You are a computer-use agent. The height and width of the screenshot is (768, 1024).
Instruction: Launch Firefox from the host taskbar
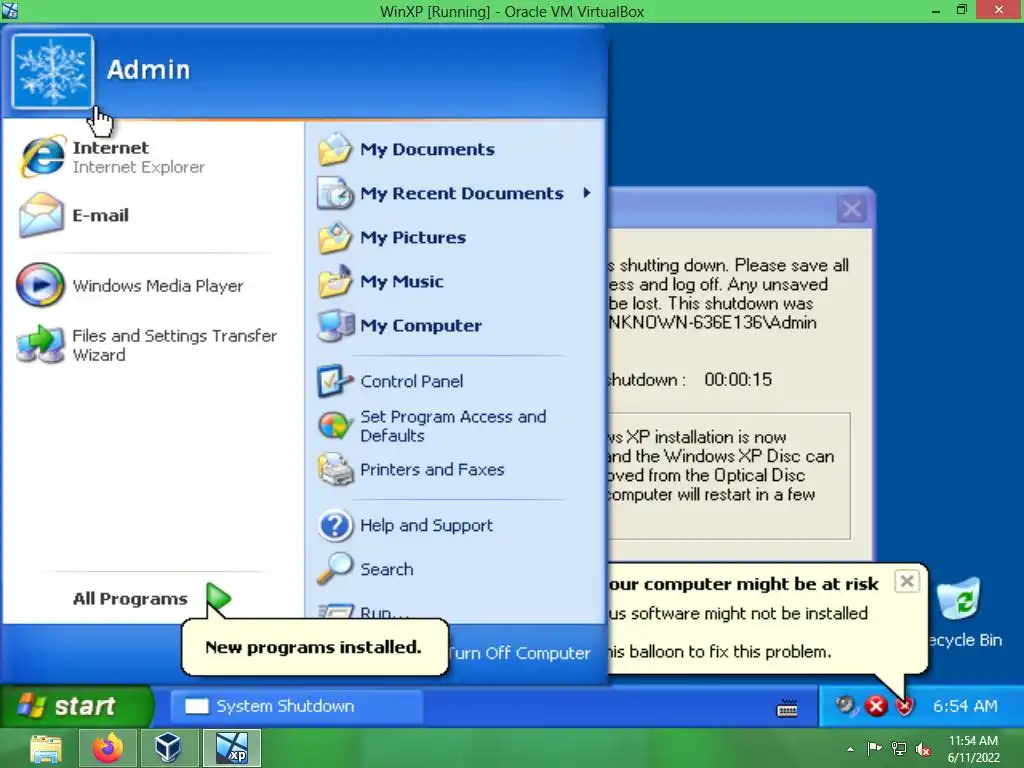click(x=108, y=748)
